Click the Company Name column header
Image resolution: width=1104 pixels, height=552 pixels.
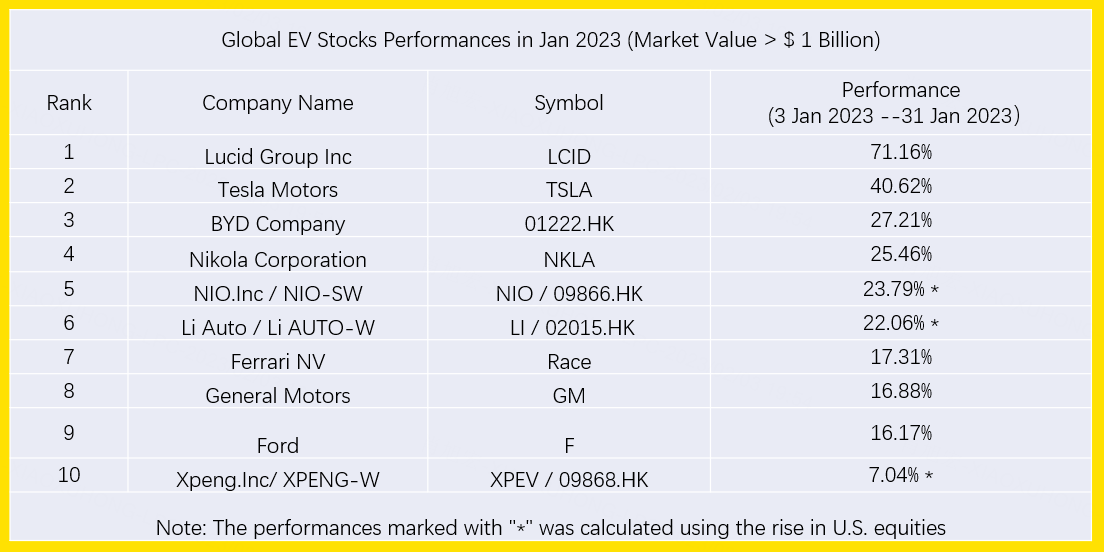point(278,103)
